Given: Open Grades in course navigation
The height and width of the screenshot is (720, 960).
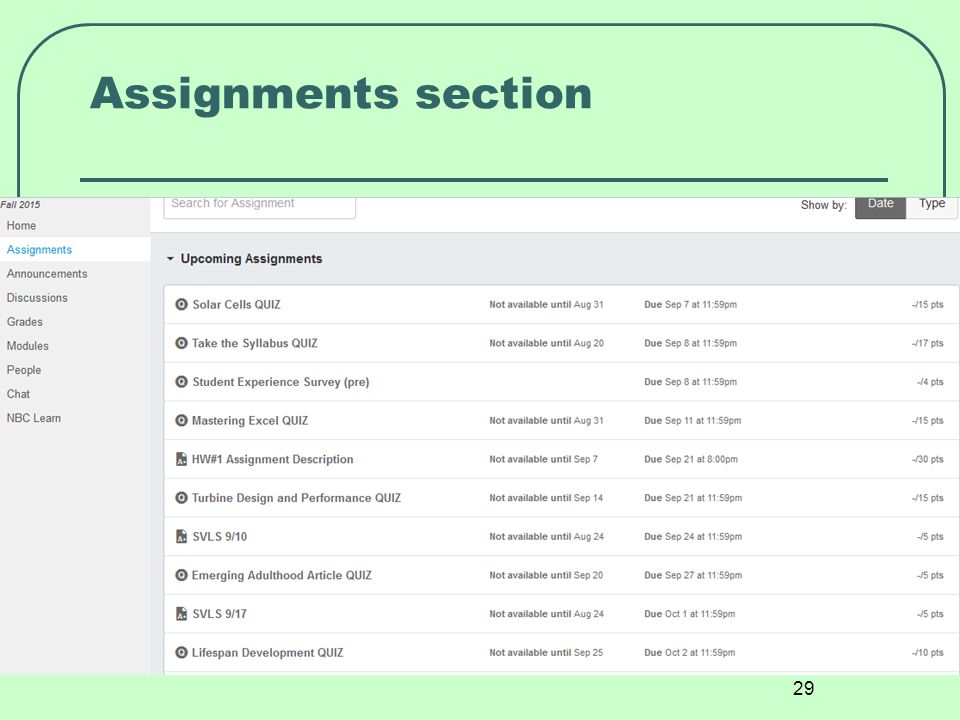Looking at the screenshot, I should [24, 321].
